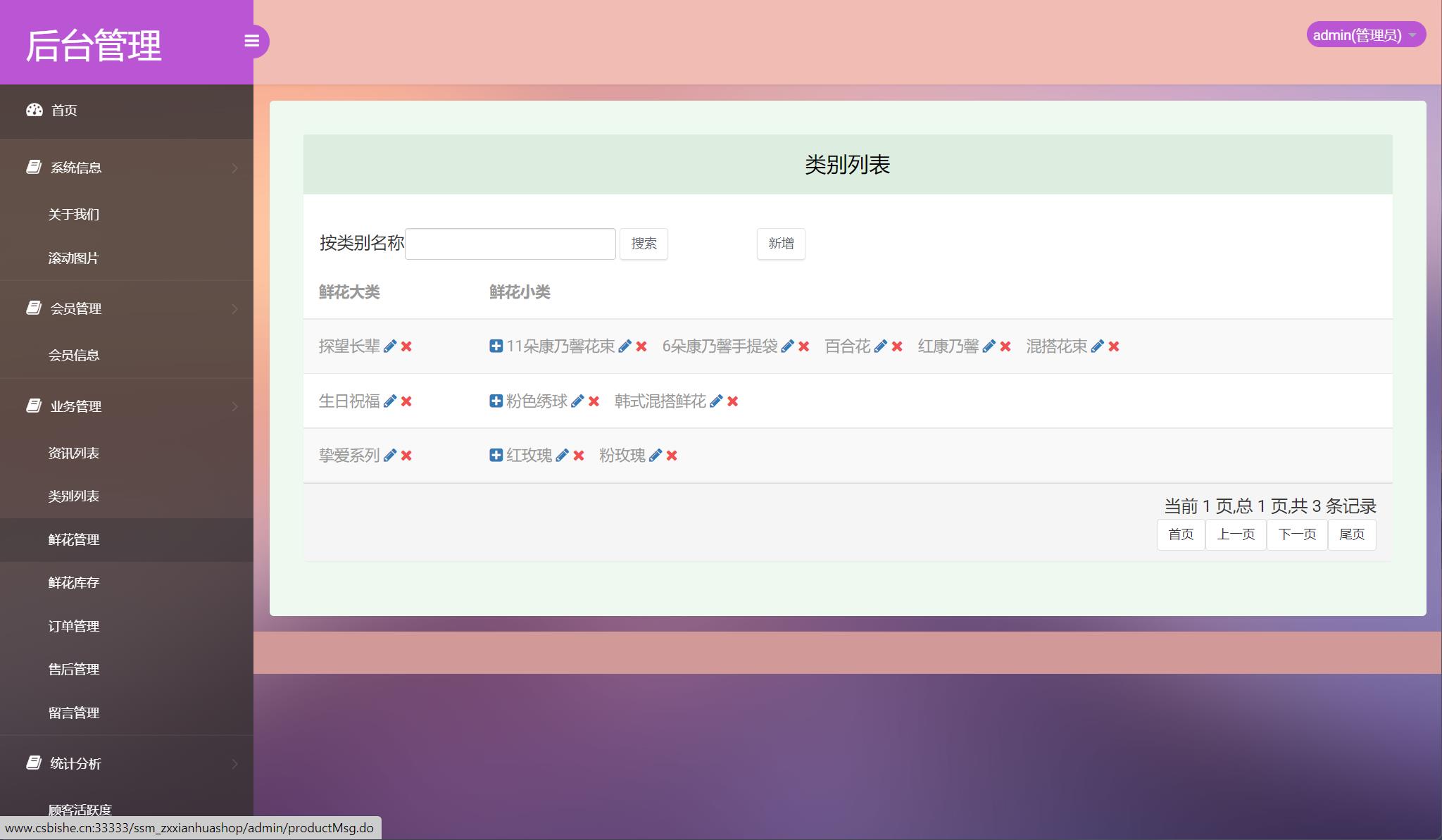This screenshot has width=1442, height=840.
Task: Select 订单管理 in the sidebar
Action: 74,626
